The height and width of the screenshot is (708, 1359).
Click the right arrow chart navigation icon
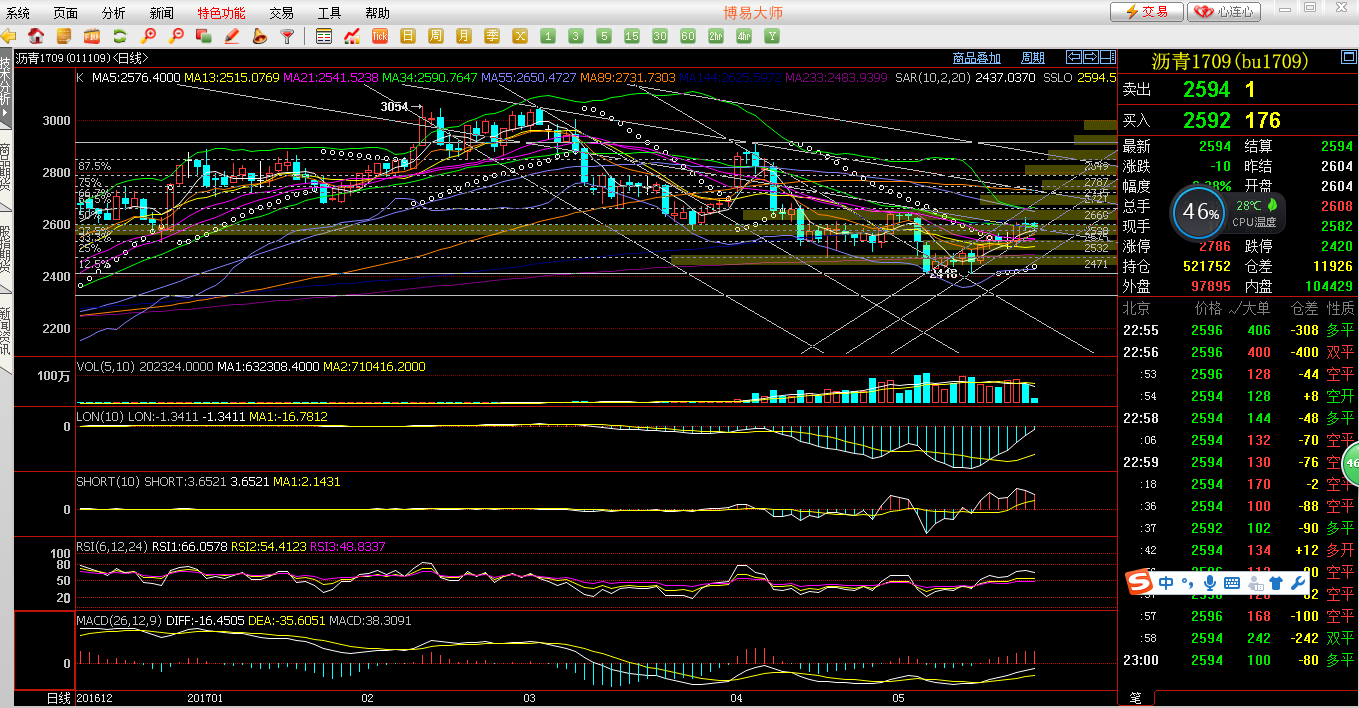pos(1091,57)
